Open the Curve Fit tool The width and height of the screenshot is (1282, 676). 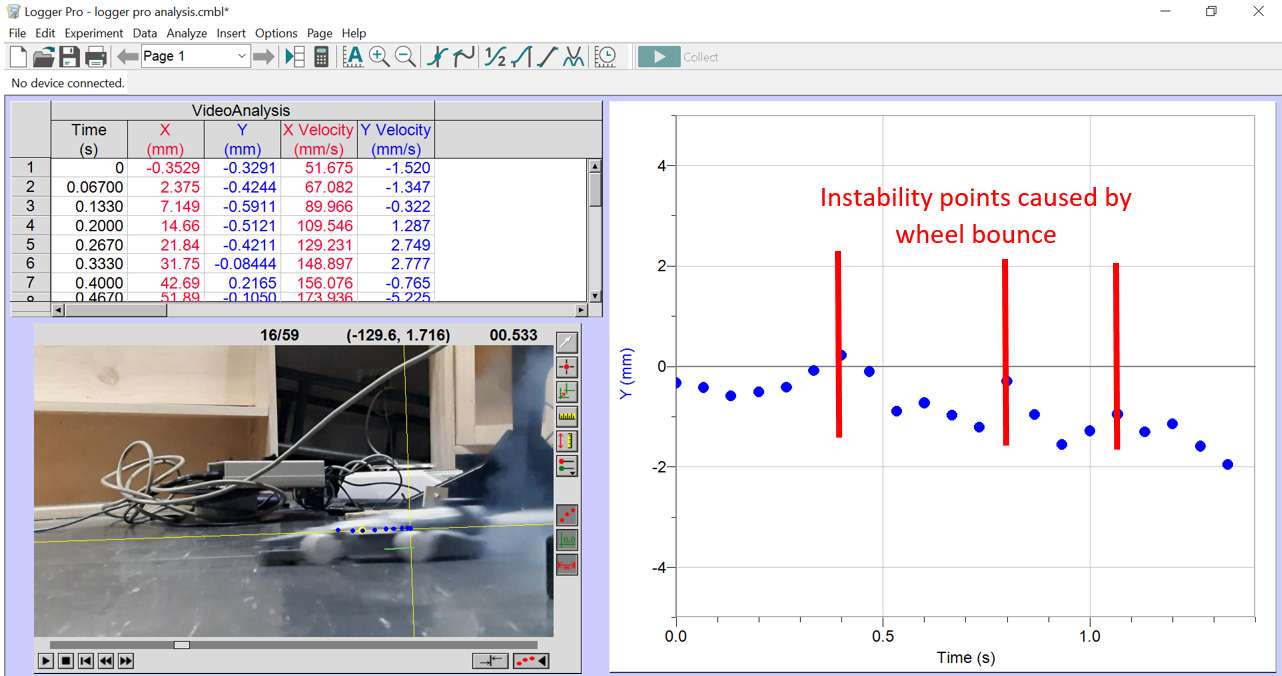click(x=573, y=57)
